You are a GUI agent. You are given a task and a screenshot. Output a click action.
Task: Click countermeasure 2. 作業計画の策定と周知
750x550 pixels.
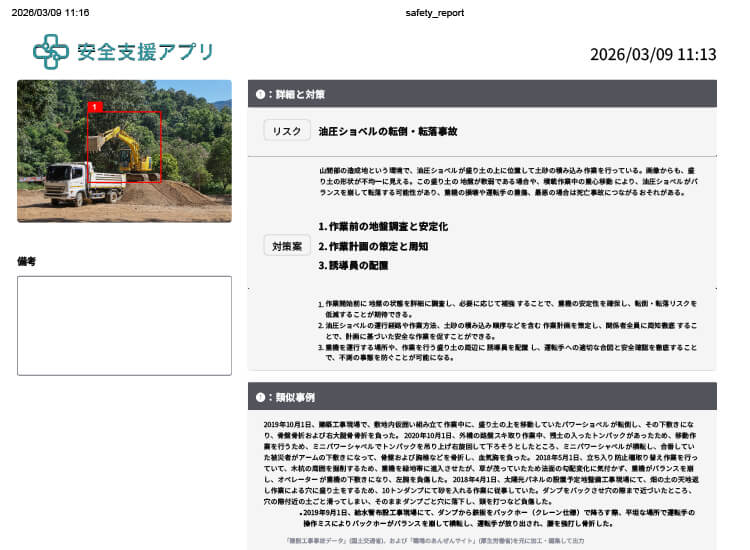click(373, 246)
